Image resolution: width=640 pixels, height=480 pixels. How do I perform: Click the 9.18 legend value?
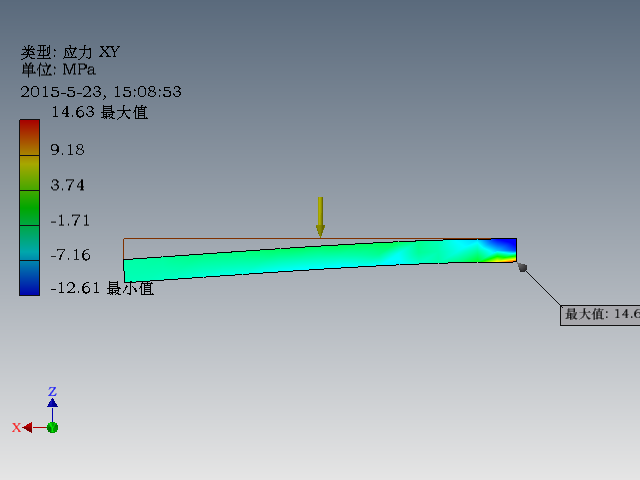tap(67, 149)
